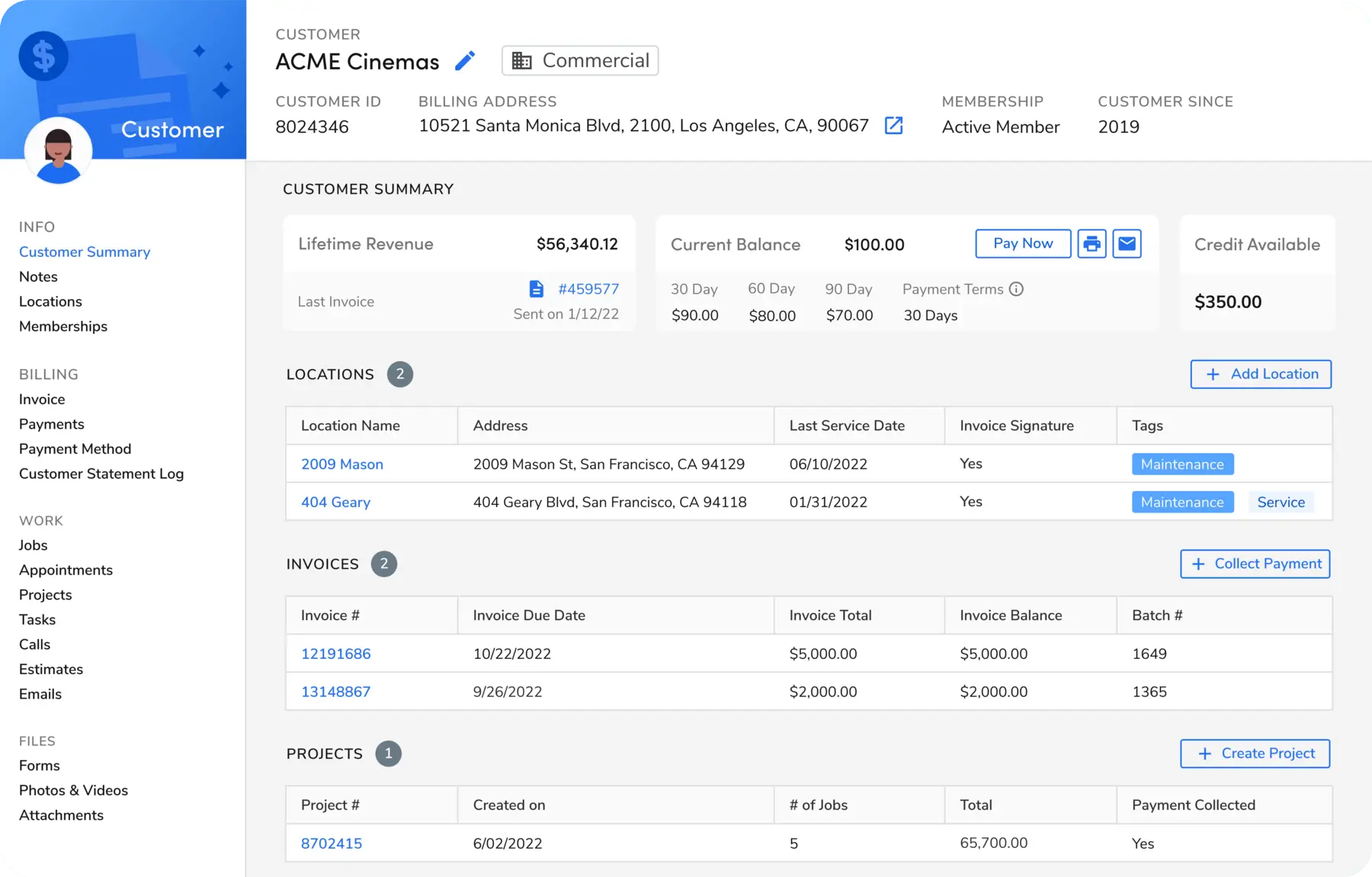1372x877 pixels.
Task: Open the 404 Geary location link
Action: tap(335, 503)
